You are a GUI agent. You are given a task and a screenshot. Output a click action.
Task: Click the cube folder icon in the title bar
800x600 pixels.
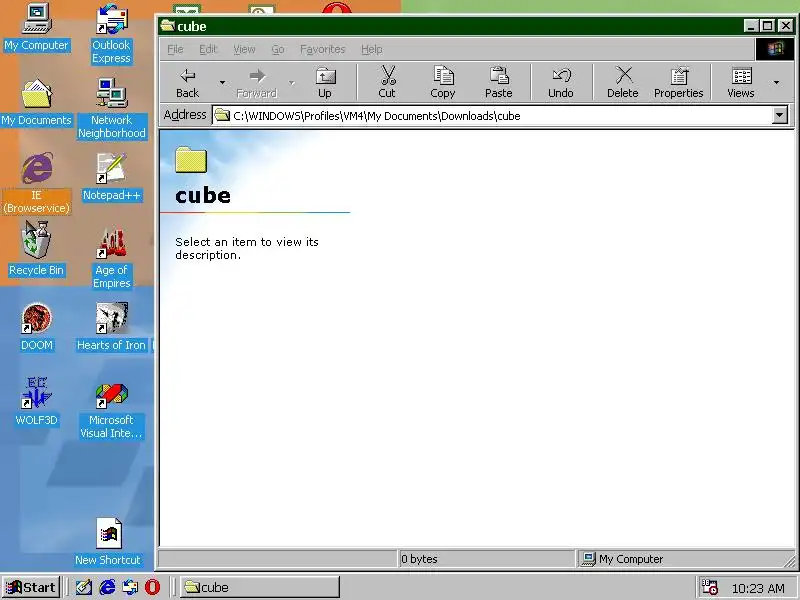point(167,26)
